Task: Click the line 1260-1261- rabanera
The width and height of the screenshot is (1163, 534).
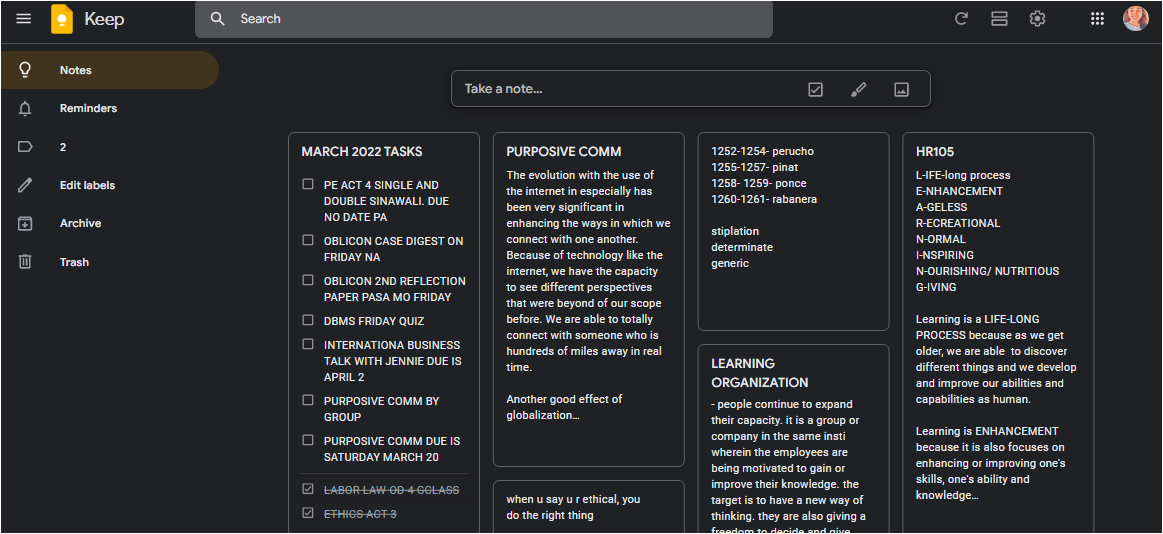Action: pos(763,199)
